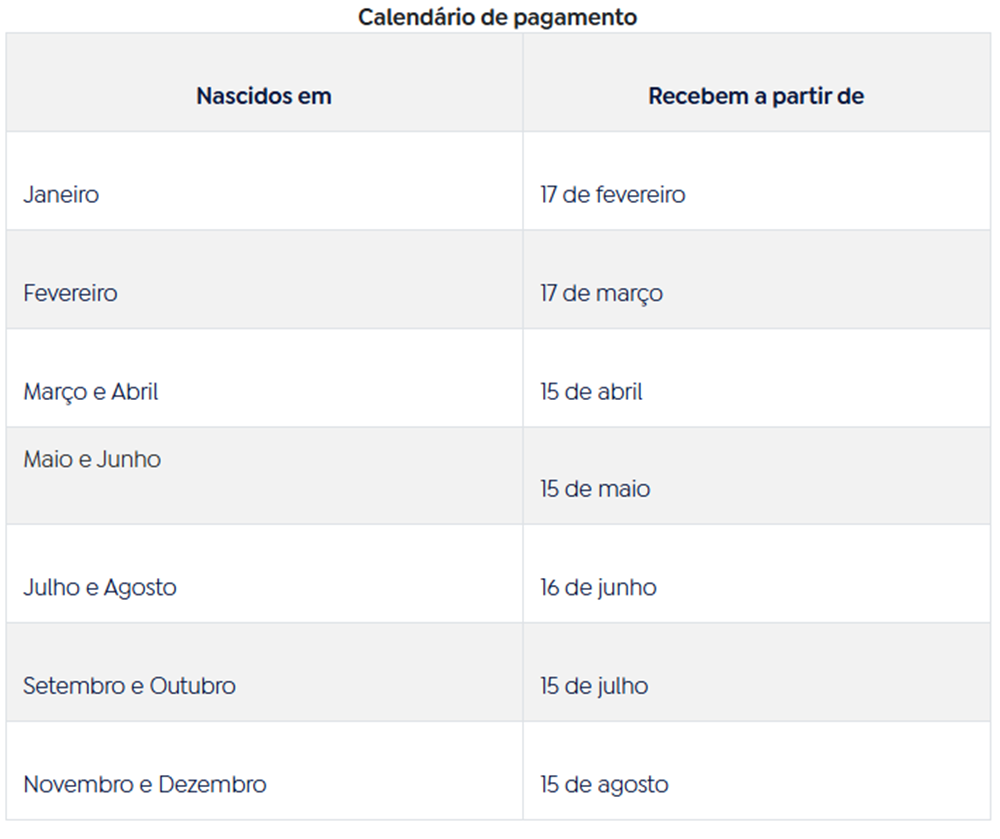Select the Fevereiro cell in Nascidos em column

[x=70, y=293]
